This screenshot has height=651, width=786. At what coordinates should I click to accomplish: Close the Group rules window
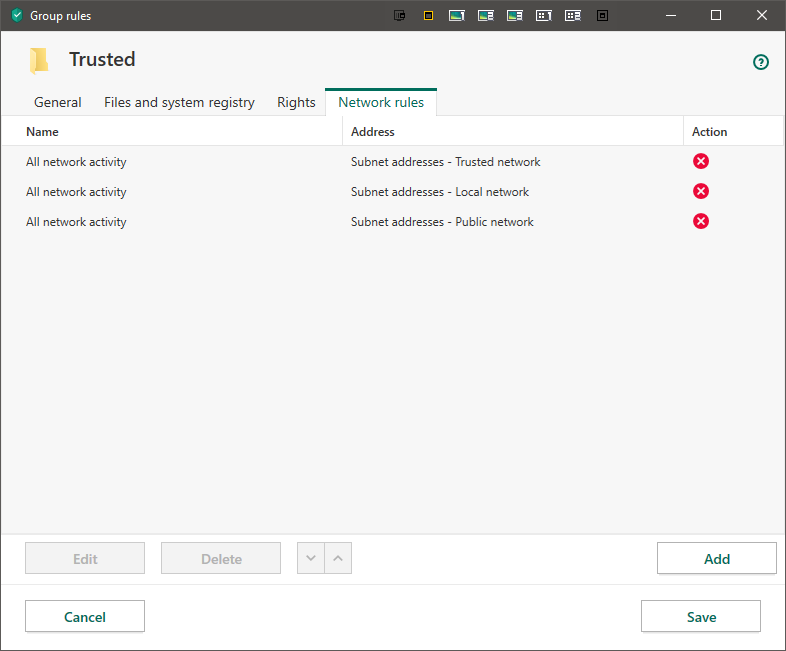(x=761, y=16)
